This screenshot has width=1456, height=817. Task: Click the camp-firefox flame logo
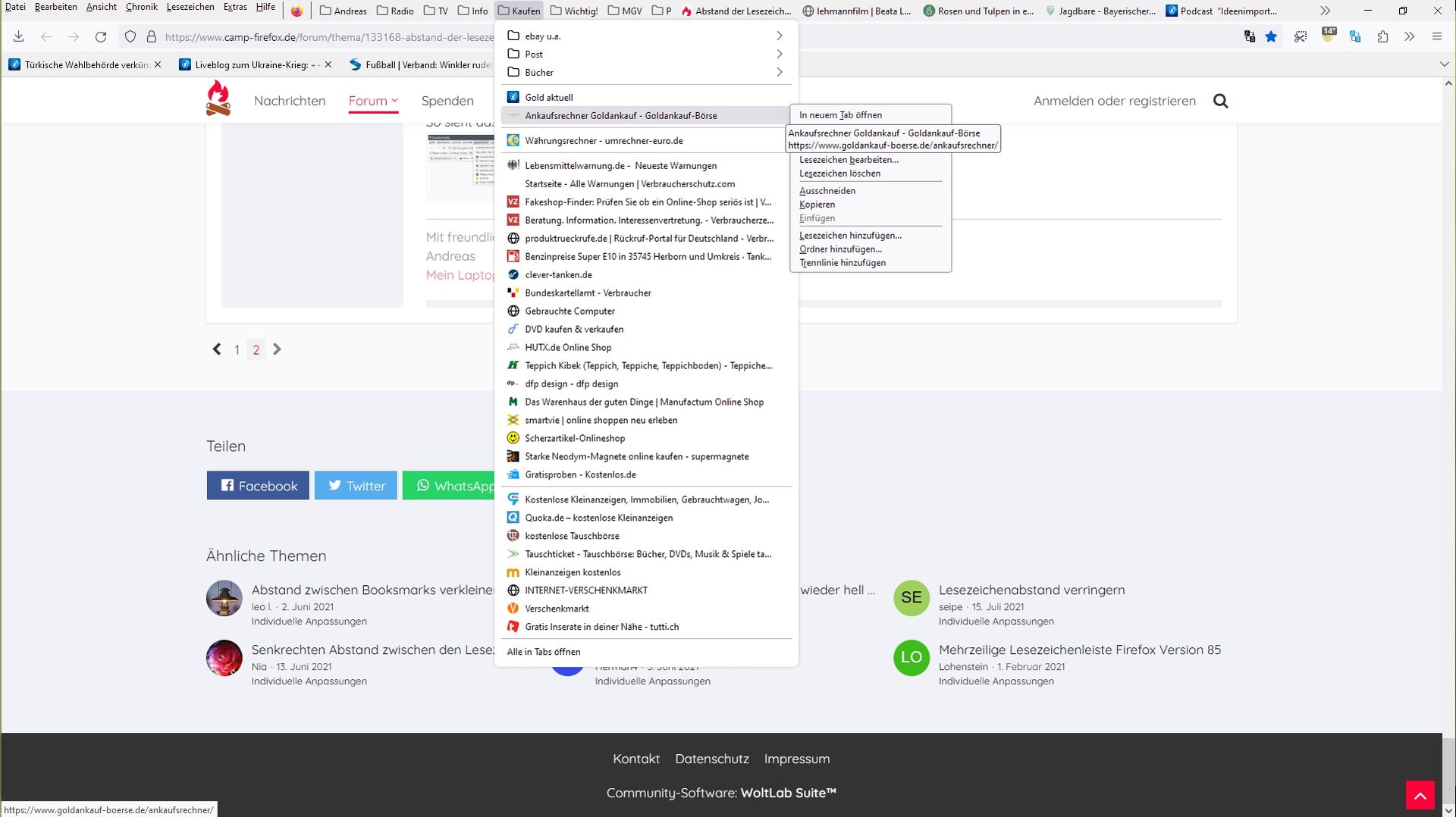218,99
